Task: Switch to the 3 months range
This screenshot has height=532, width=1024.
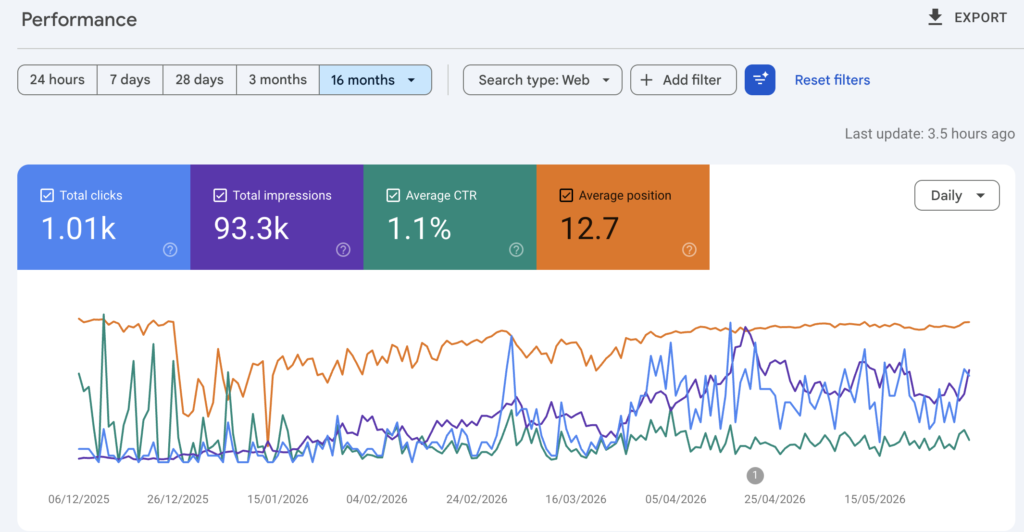Action: 278,80
